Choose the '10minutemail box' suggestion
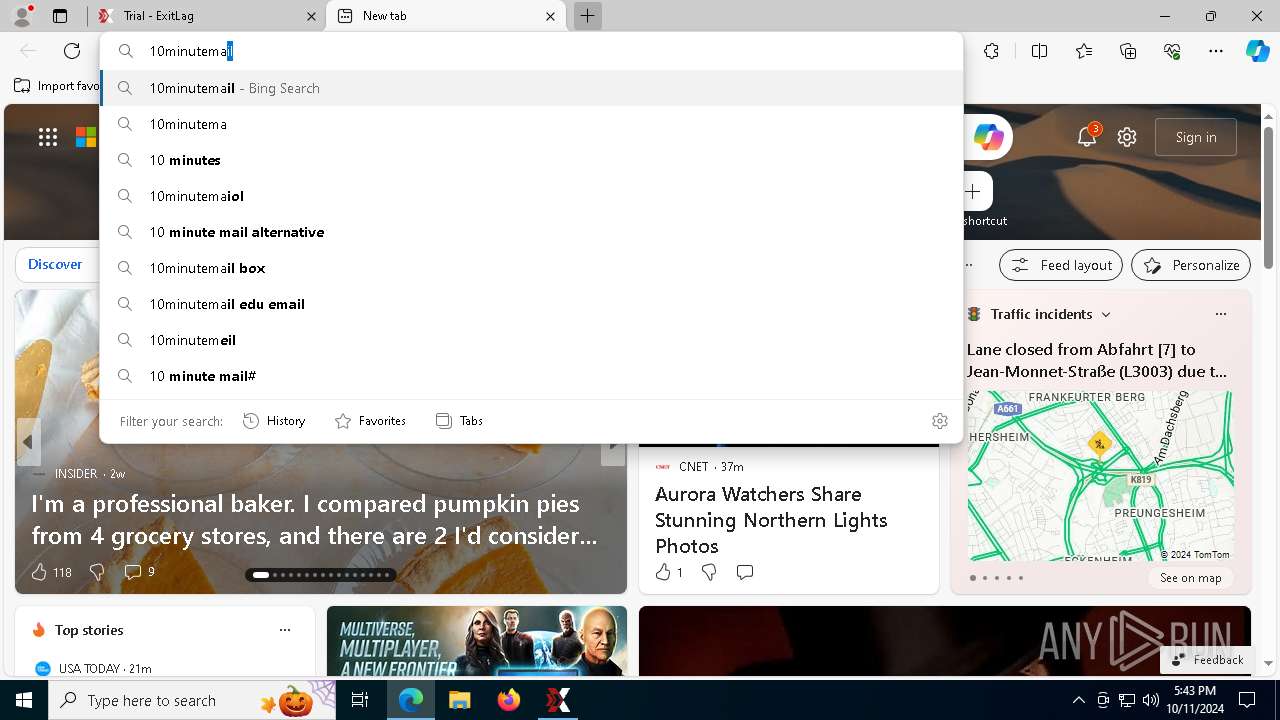The height and width of the screenshot is (720, 1280). point(531,268)
